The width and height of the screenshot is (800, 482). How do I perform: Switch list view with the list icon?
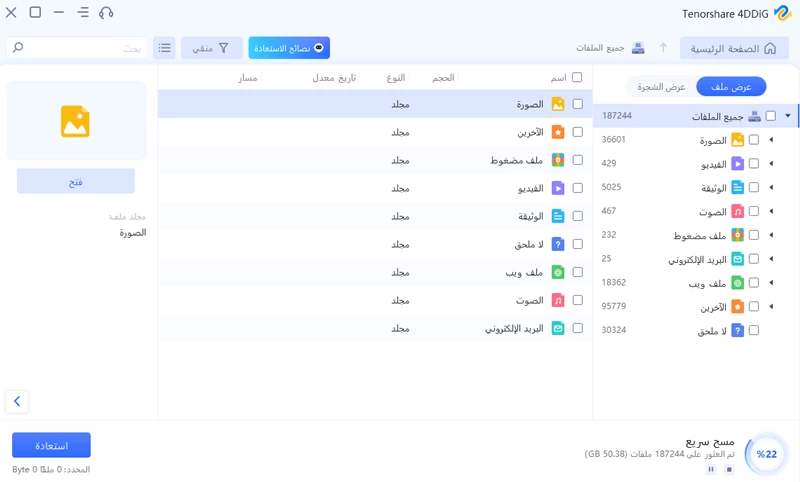(164, 48)
